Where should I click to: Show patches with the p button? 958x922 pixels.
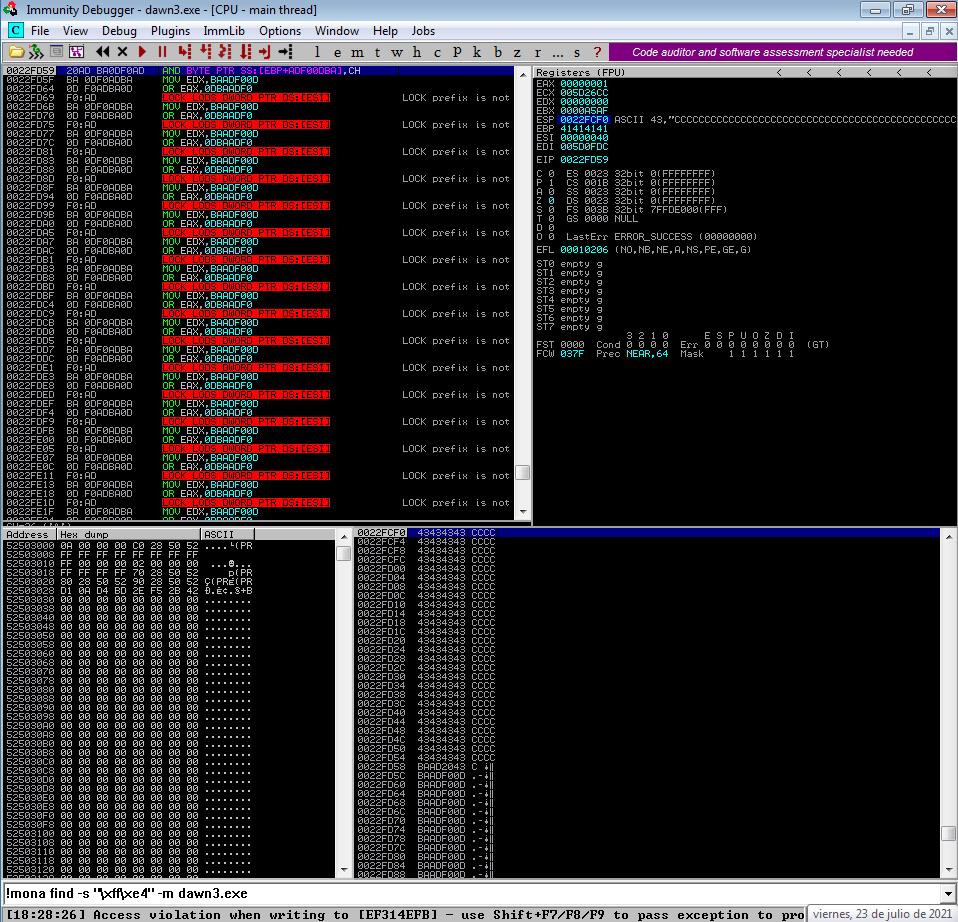pos(457,52)
